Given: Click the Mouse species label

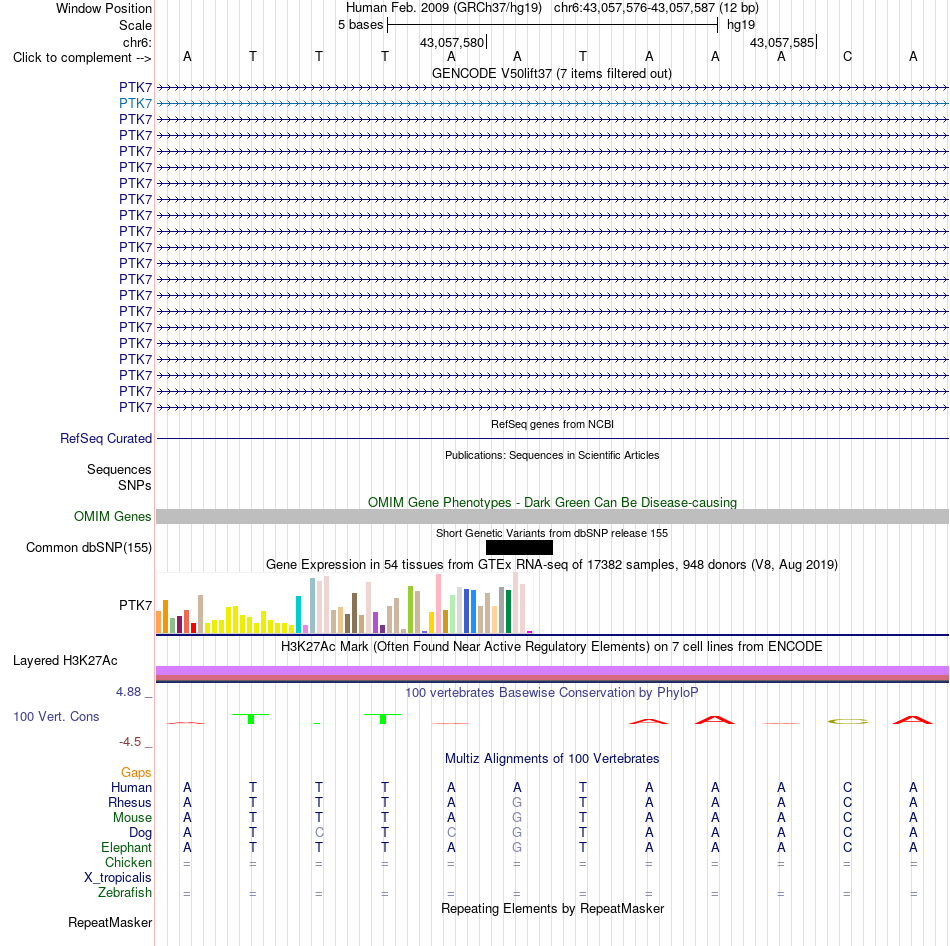Looking at the screenshot, I should pos(132,818).
